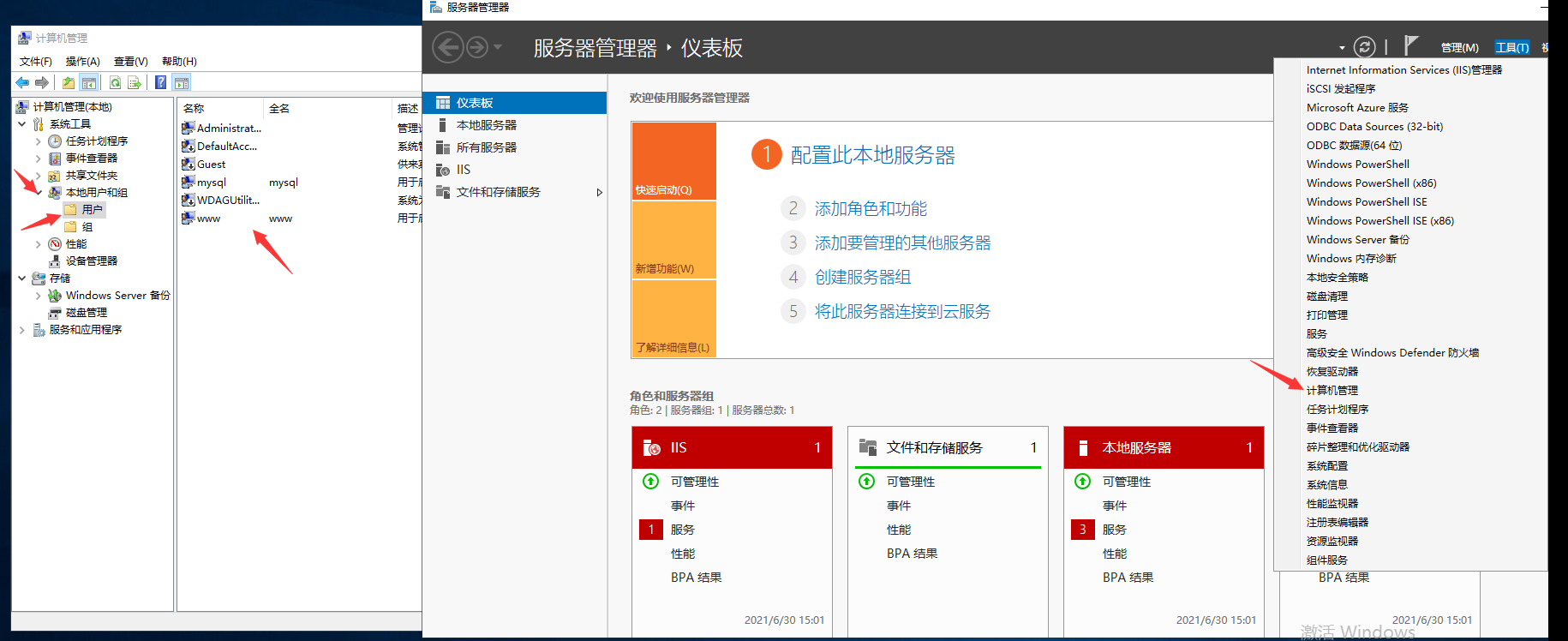Click the Refresh icon in Computer Management toolbar
This screenshot has width=1568, height=641.
tap(115, 83)
